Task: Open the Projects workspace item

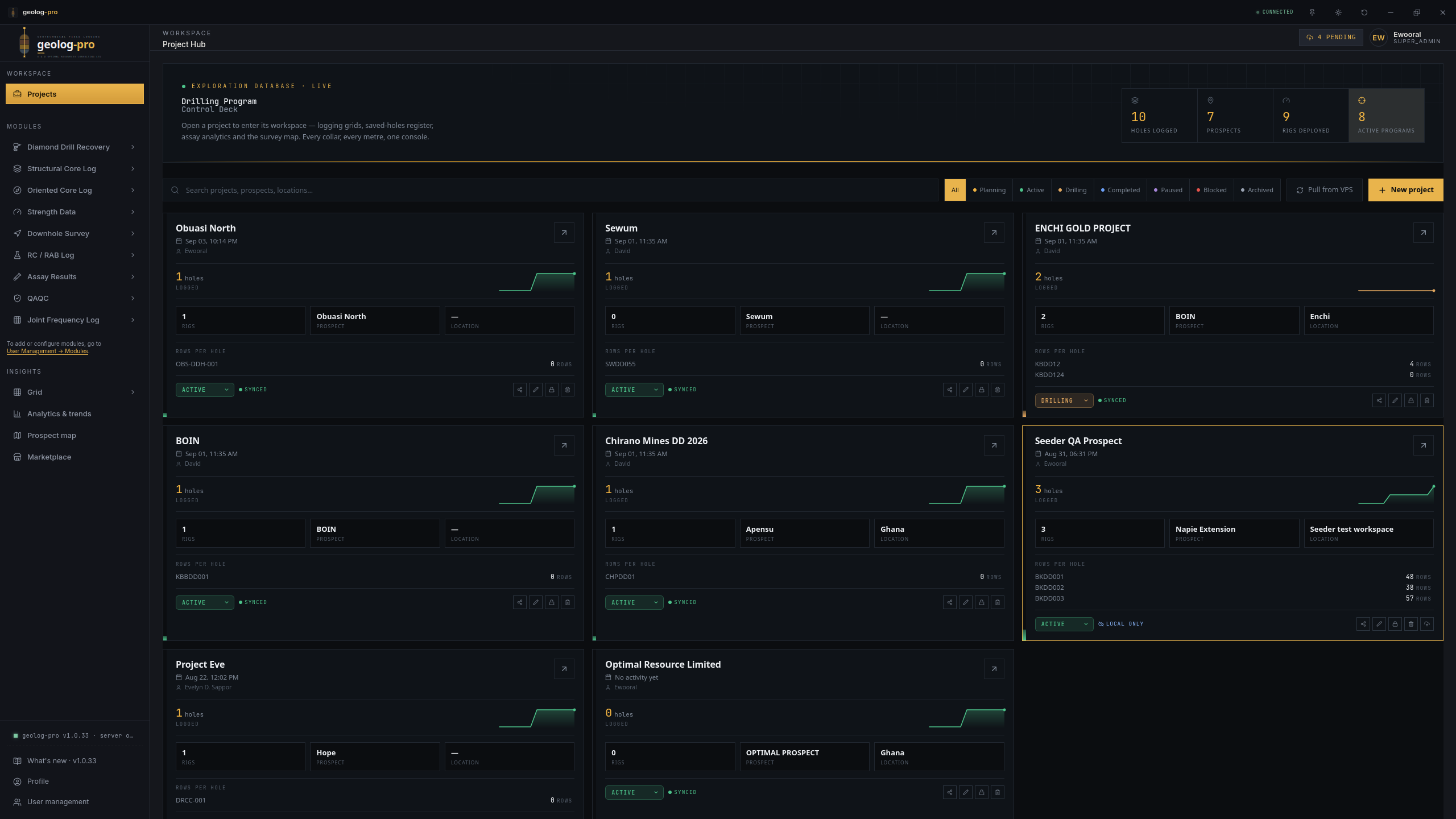Action: 75,94
